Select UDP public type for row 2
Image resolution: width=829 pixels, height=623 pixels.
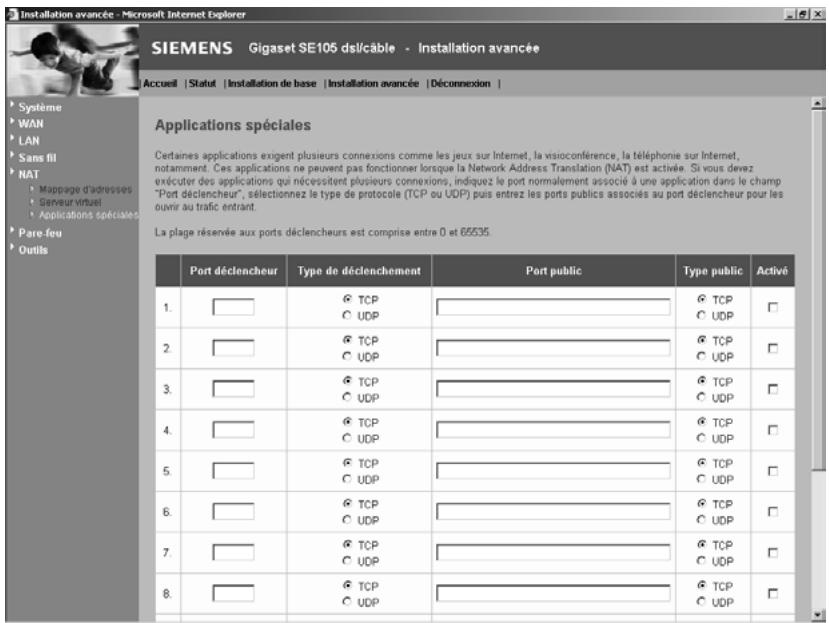701,356
